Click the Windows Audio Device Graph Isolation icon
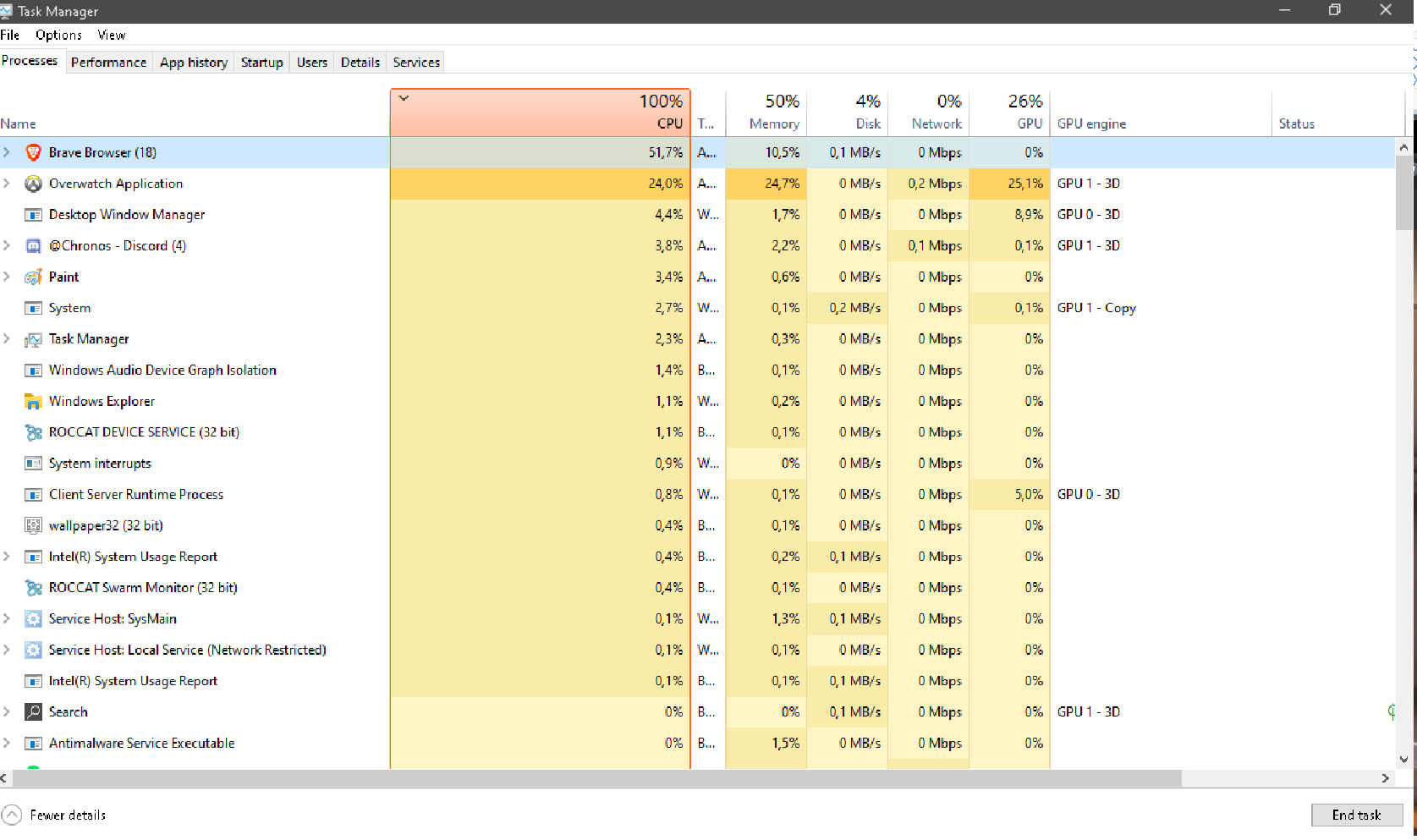Screen dimensions: 1417x840 [x=33, y=371]
